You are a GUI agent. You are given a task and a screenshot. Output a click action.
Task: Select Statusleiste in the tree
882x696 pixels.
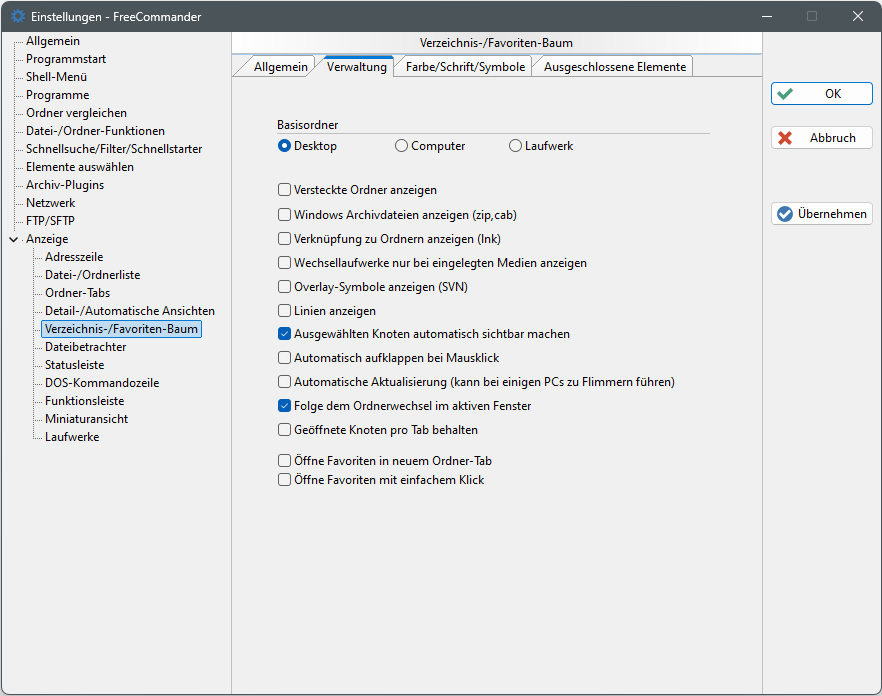coord(75,365)
